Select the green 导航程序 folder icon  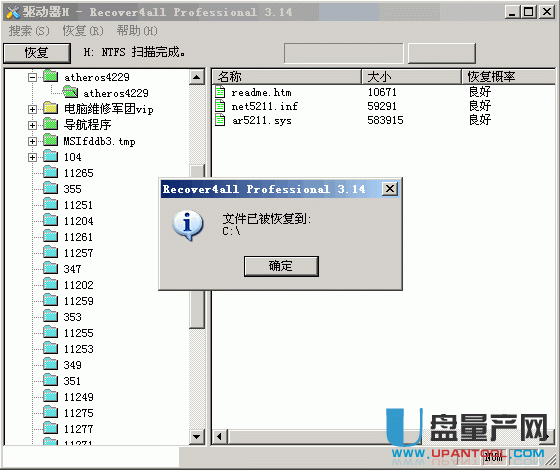[51, 125]
